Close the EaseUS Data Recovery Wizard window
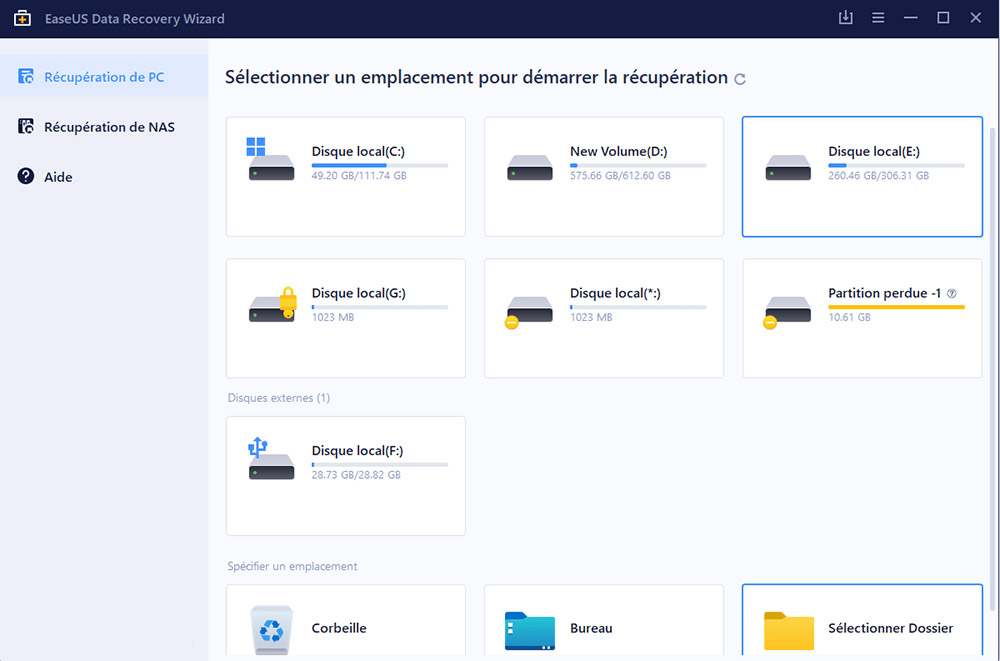The image size is (1000, 661). click(x=976, y=18)
